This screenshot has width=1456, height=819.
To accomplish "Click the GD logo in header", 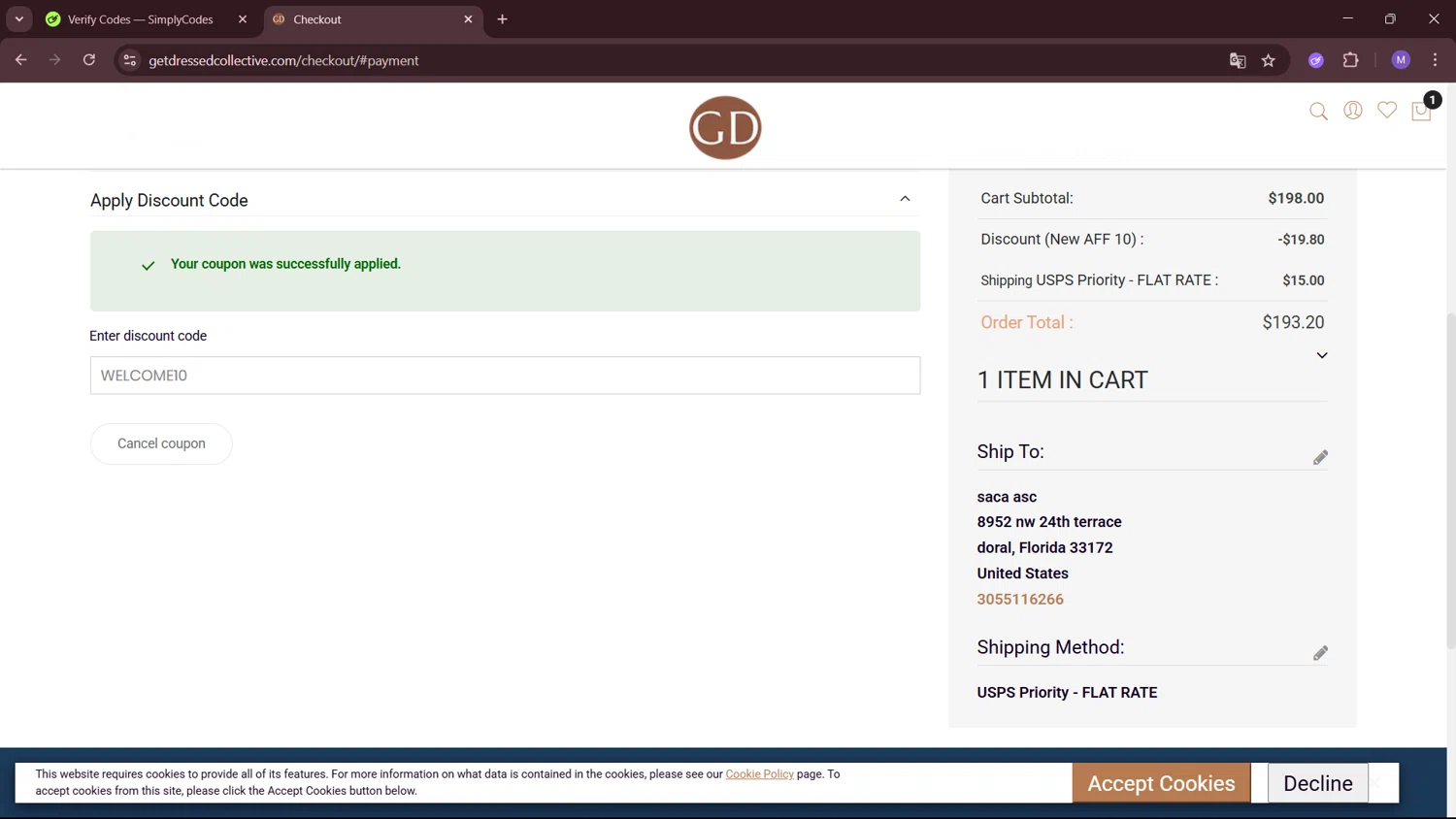I will click(725, 127).
